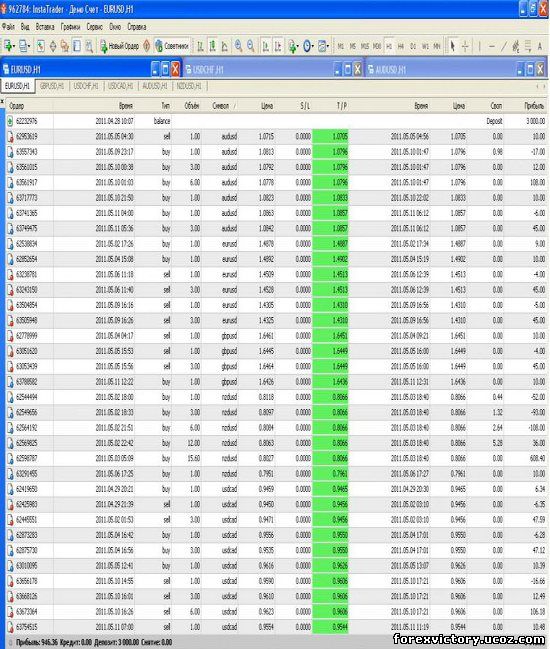Sort history by the Прибыль column header
This screenshot has width=550, height=649.
(534, 106)
